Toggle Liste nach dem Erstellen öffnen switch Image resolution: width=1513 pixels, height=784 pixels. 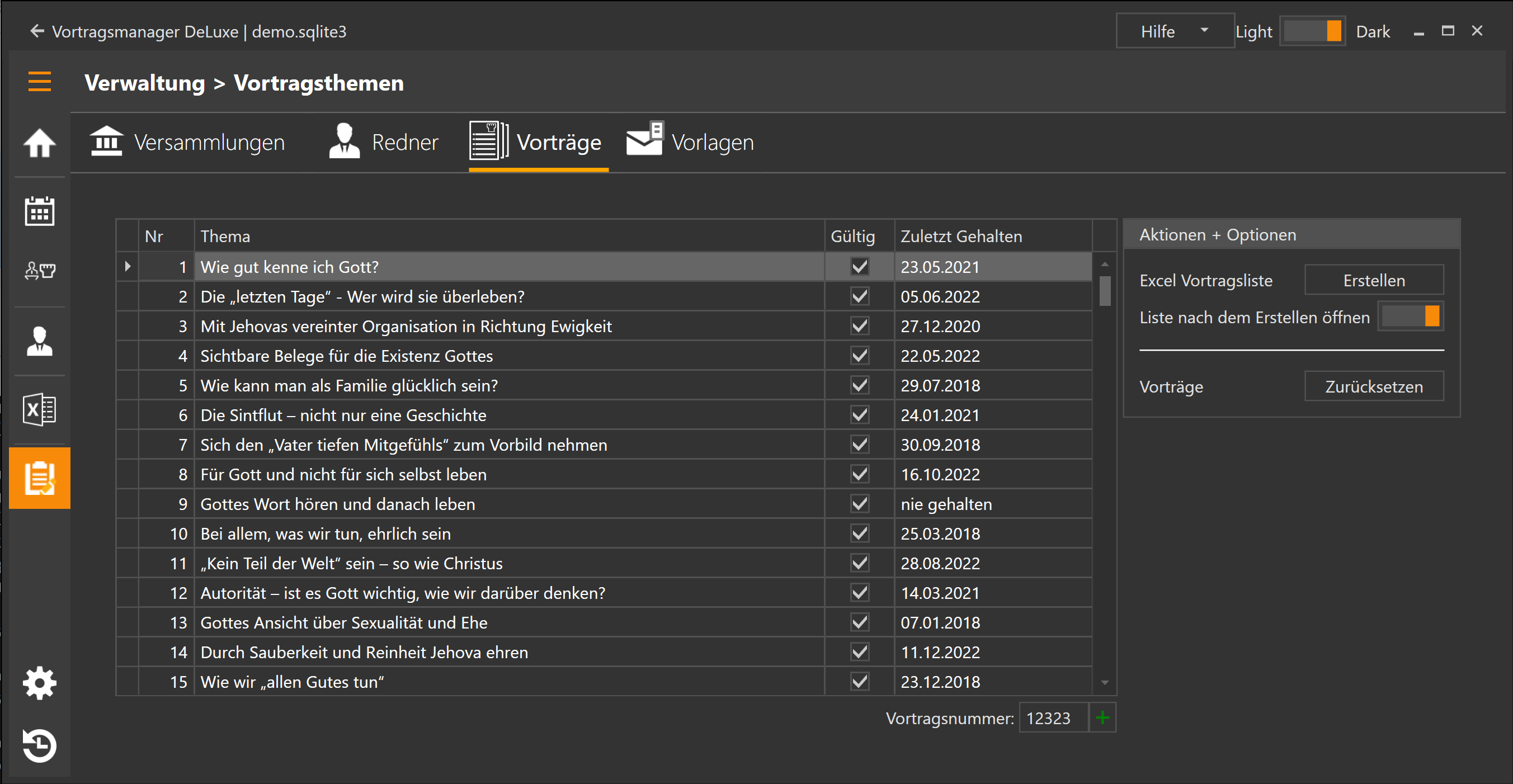tap(1410, 317)
